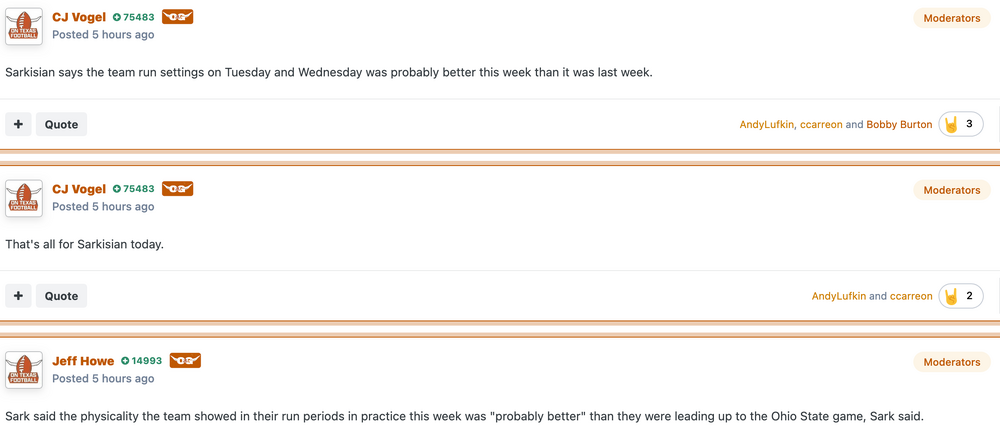The height and width of the screenshot is (437, 1000).
Task: Click the orange rank badge beside Jeff Howe
Action: point(185,361)
